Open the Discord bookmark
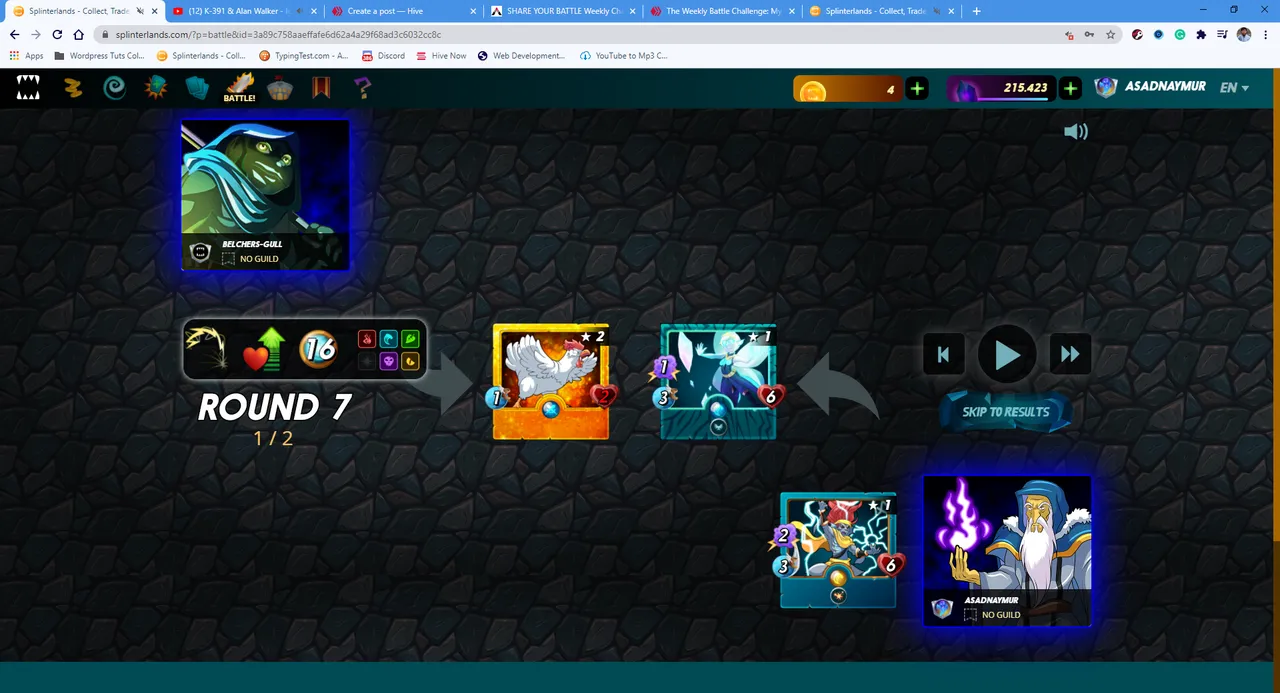 pyautogui.click(x=384, y=56)
